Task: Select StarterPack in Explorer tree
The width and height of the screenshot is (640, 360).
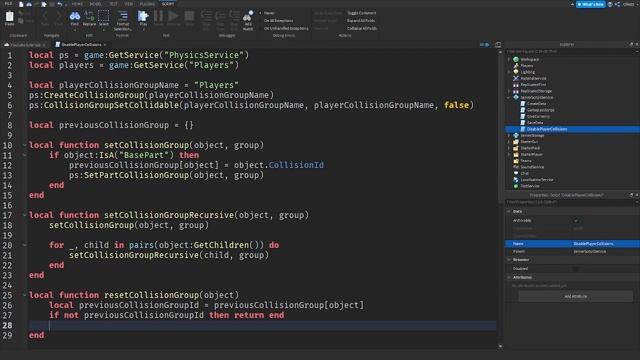Action: [530, 148]
